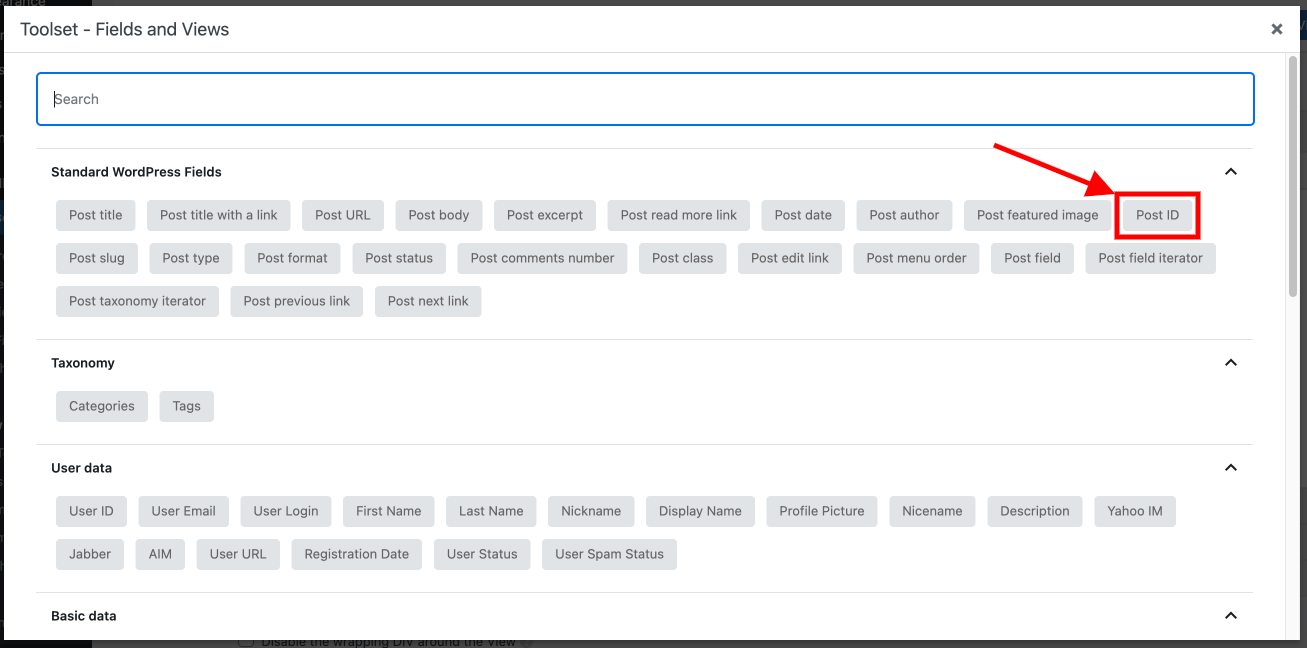The width and height of the screenshot is (1307, 648).
Task: Choose the User Email field
Action: click(x=184, y=511)
